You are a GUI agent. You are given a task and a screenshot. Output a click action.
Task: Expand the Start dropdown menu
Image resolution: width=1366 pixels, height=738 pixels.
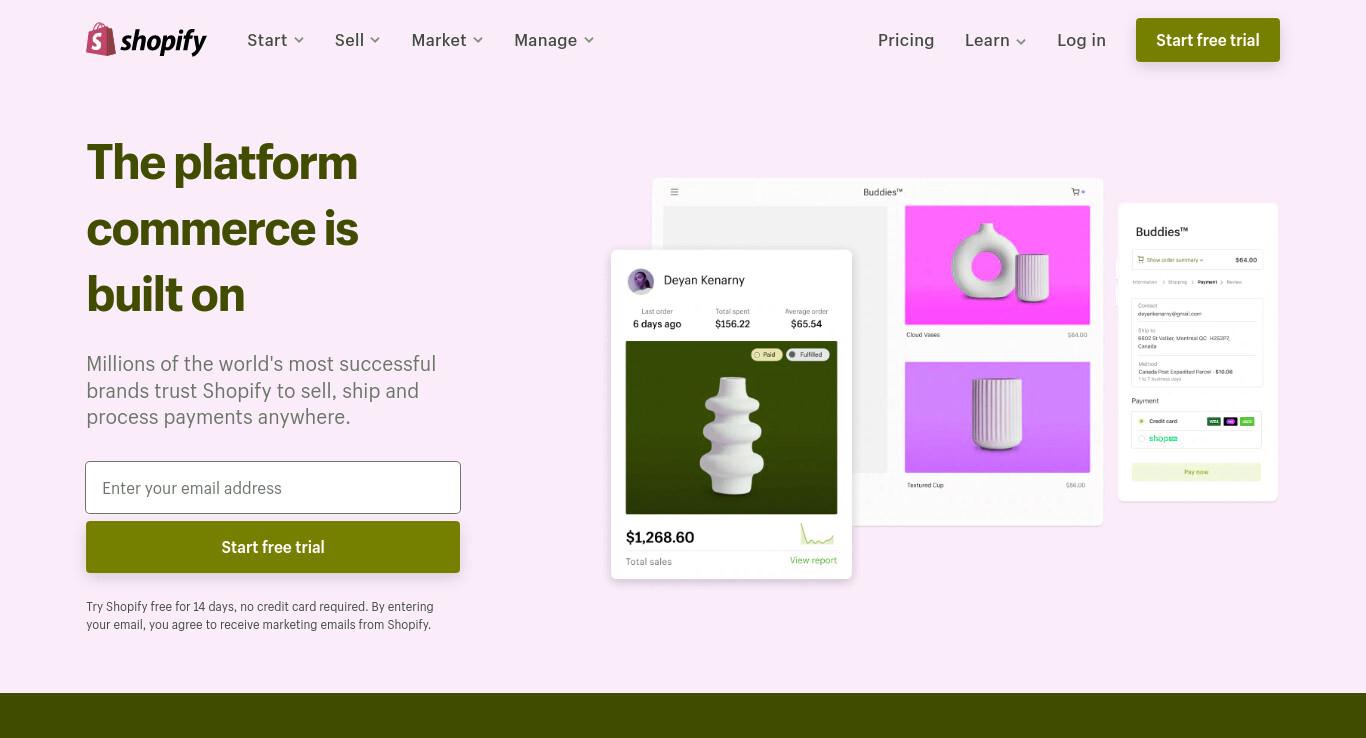(x=276, y=40)
